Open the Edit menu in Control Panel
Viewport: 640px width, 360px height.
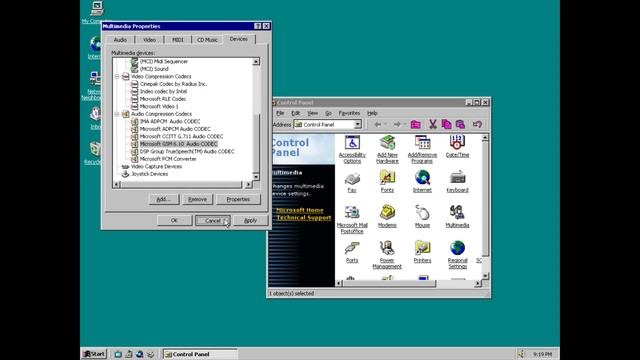point(296,113)
